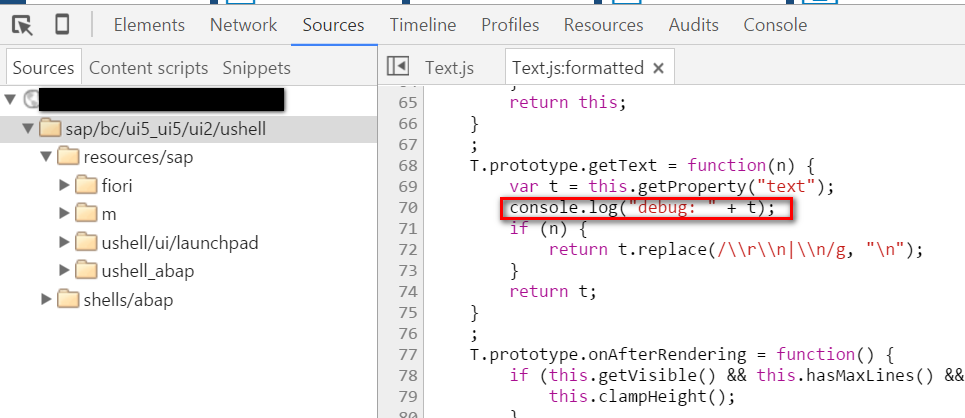965x418 pixels.
Task: Select the m folder
Action: (x=109, y=214)
